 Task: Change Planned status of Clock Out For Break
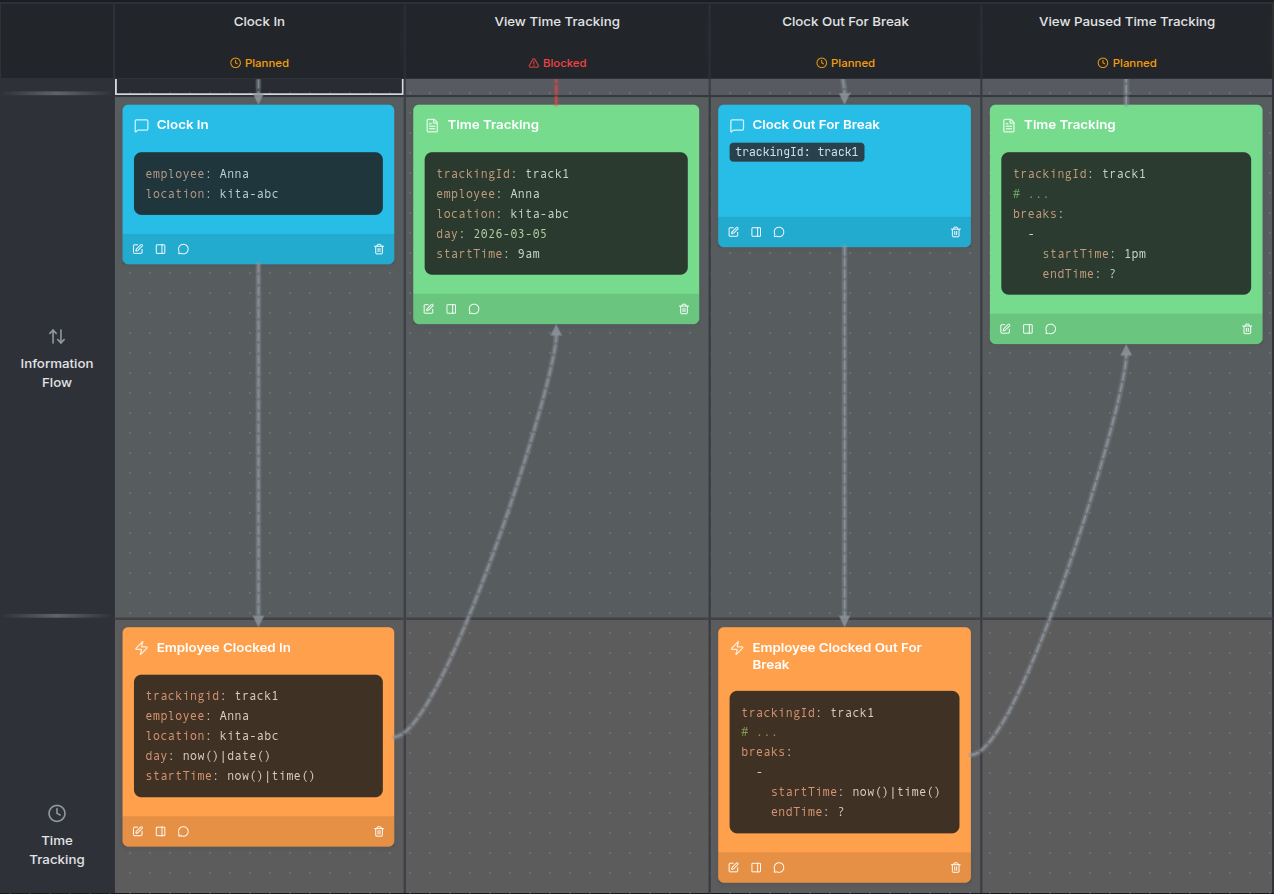click(845, 63)
